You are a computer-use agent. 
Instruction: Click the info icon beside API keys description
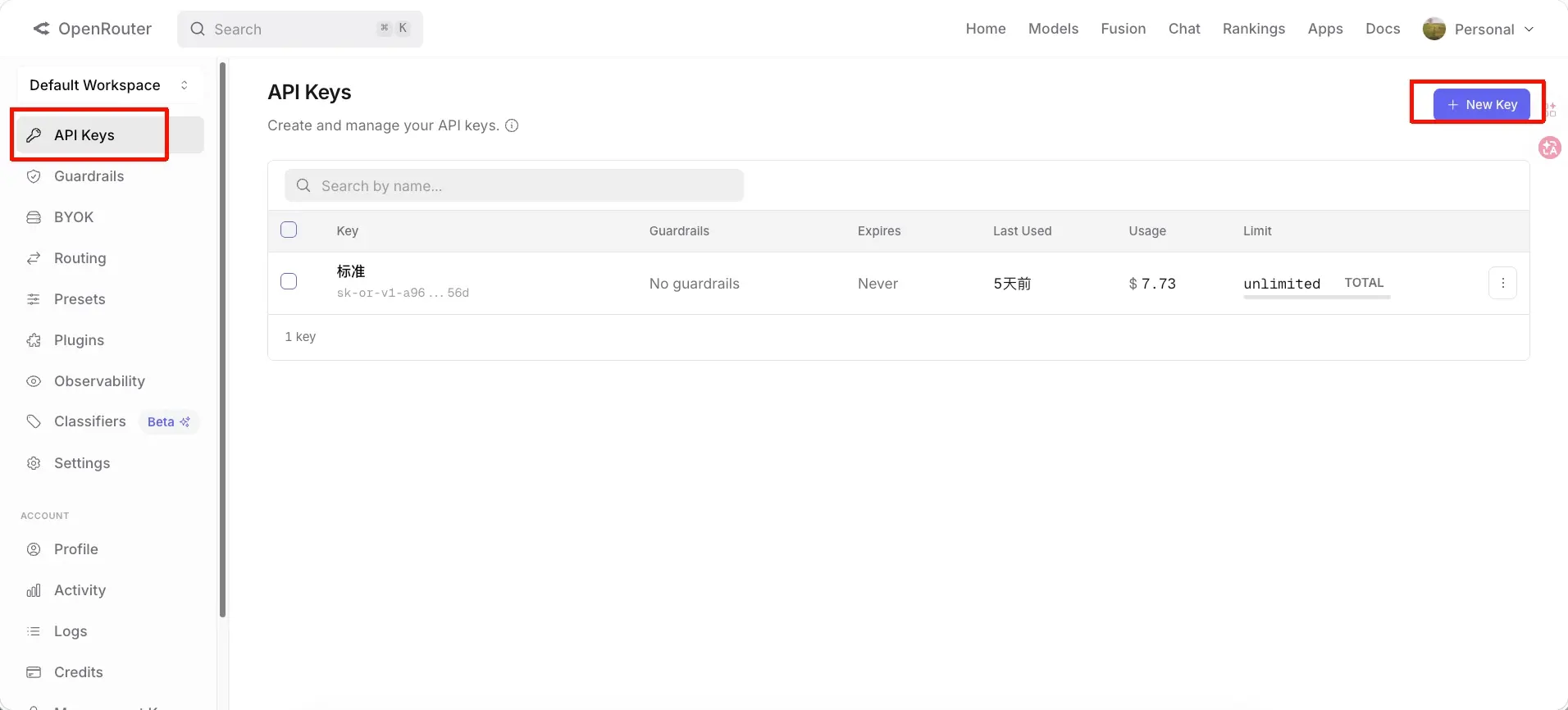(512, 125)
